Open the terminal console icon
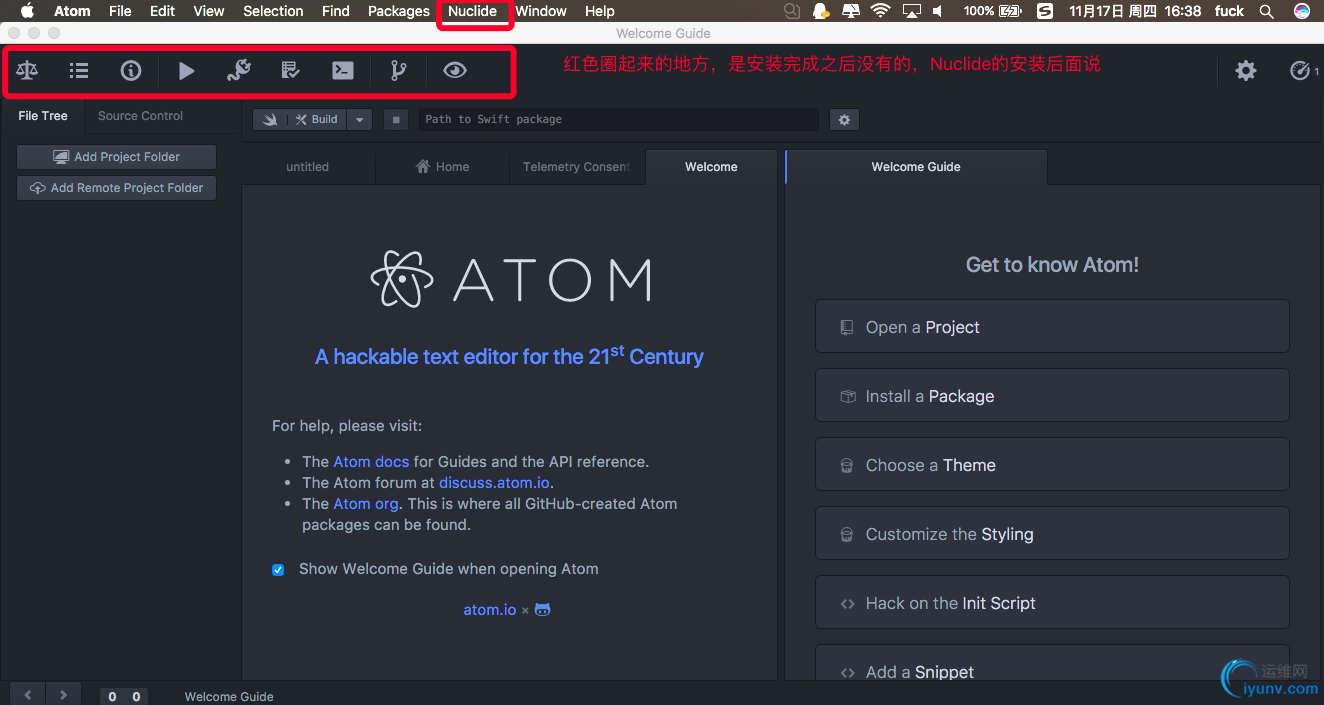 342,71
